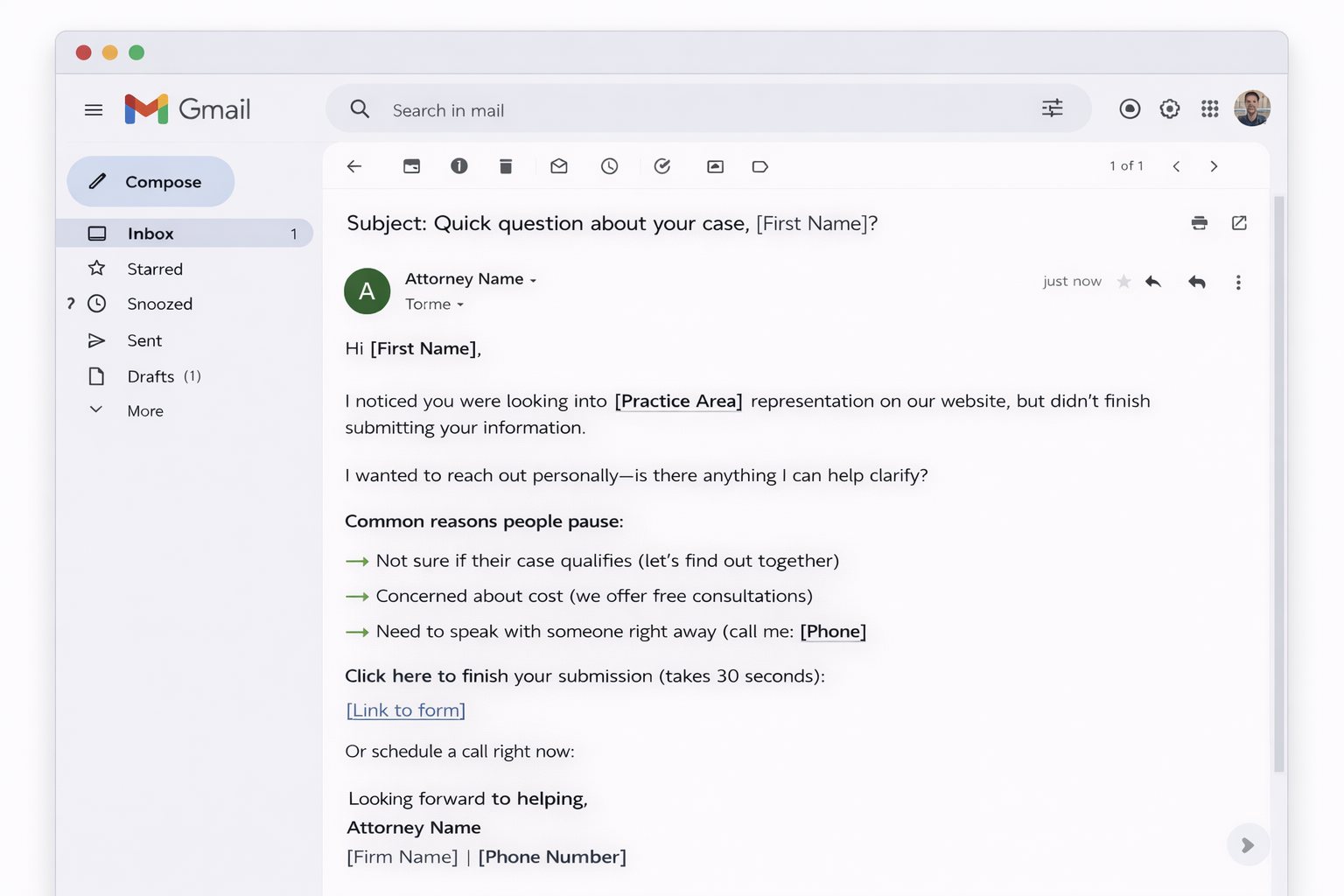Delete the email with trash icon

pos(506,166)
